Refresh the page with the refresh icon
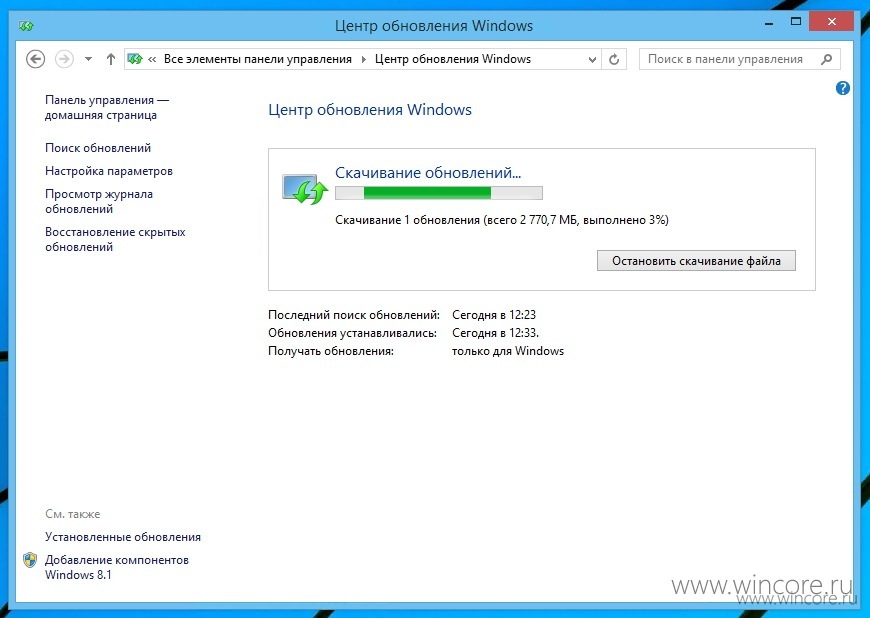This screenshot has width=870, height=618. [614, 59]
